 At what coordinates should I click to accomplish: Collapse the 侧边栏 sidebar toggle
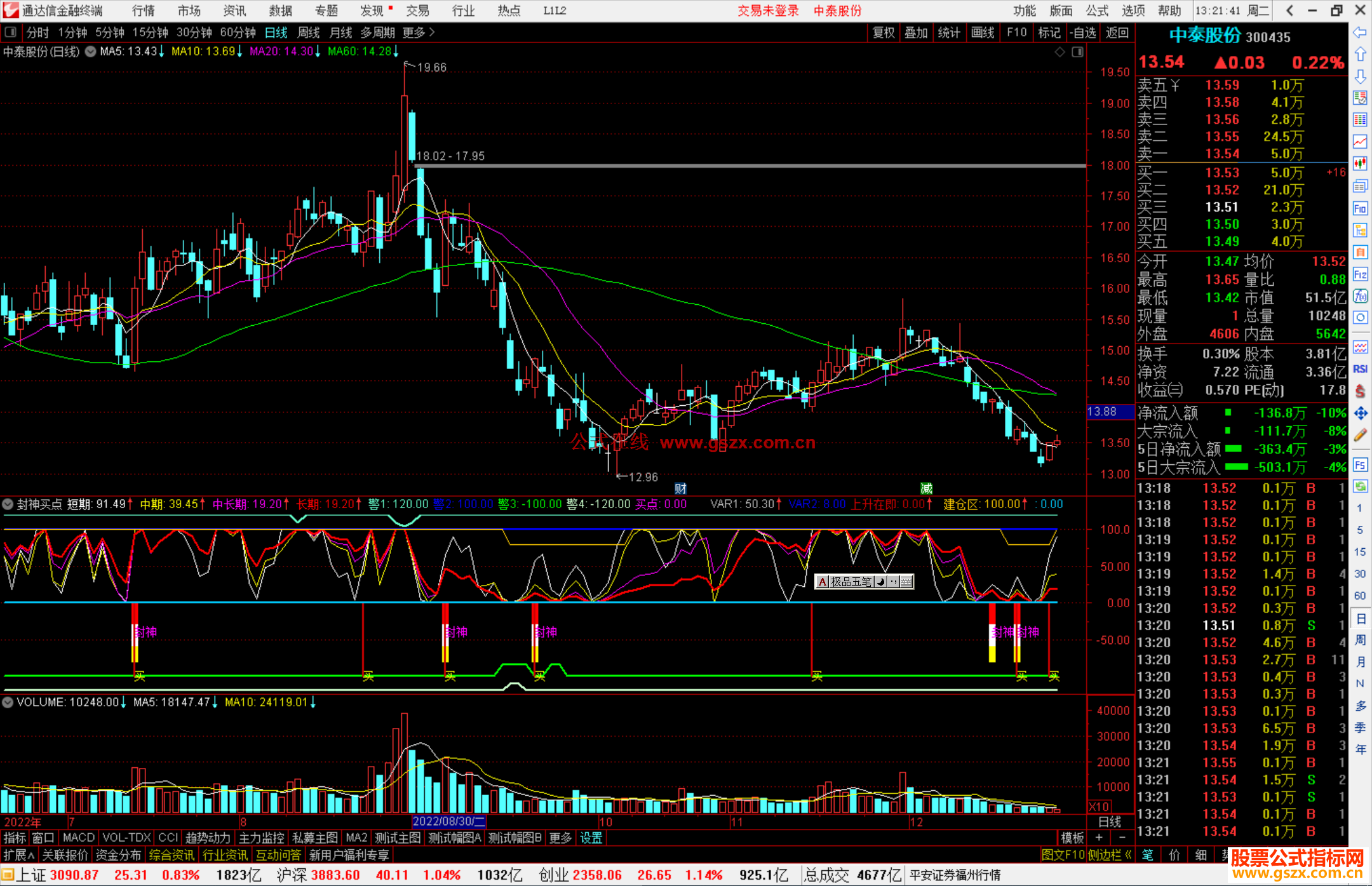pos(1109,856)
